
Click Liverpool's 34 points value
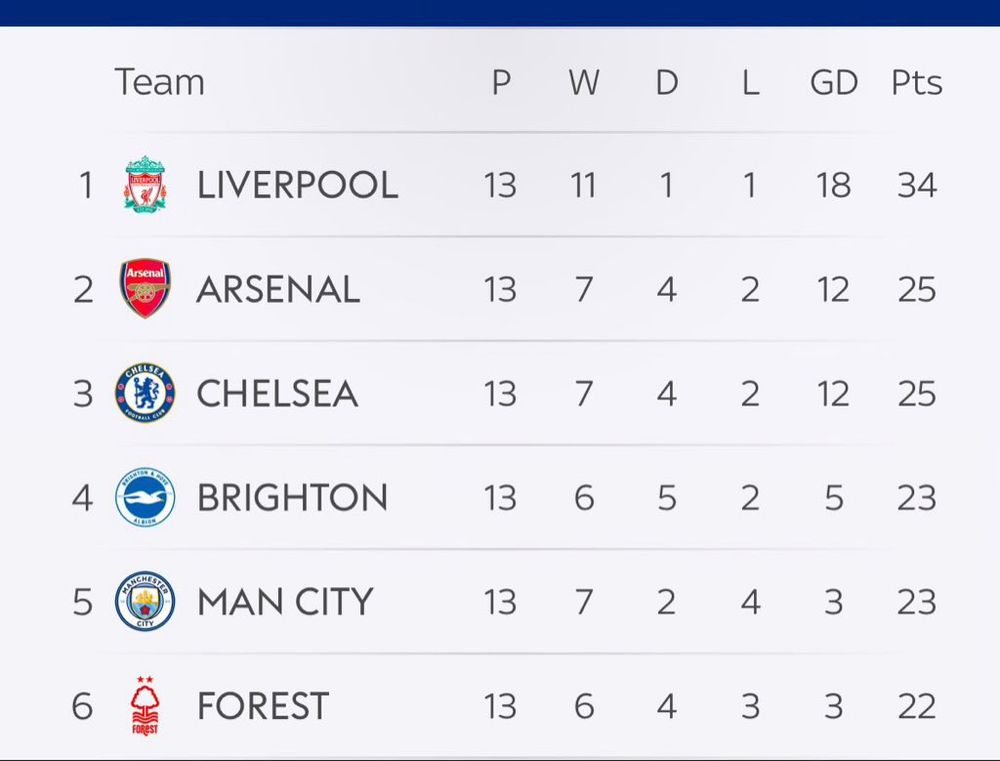pos(916,185)
